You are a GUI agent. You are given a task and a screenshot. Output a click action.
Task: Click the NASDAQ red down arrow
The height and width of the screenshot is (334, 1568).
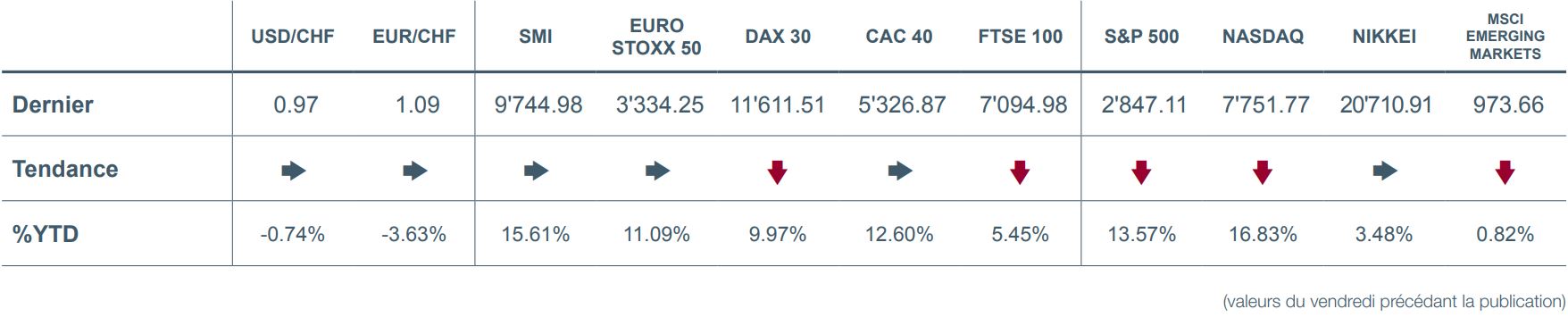1262,171
